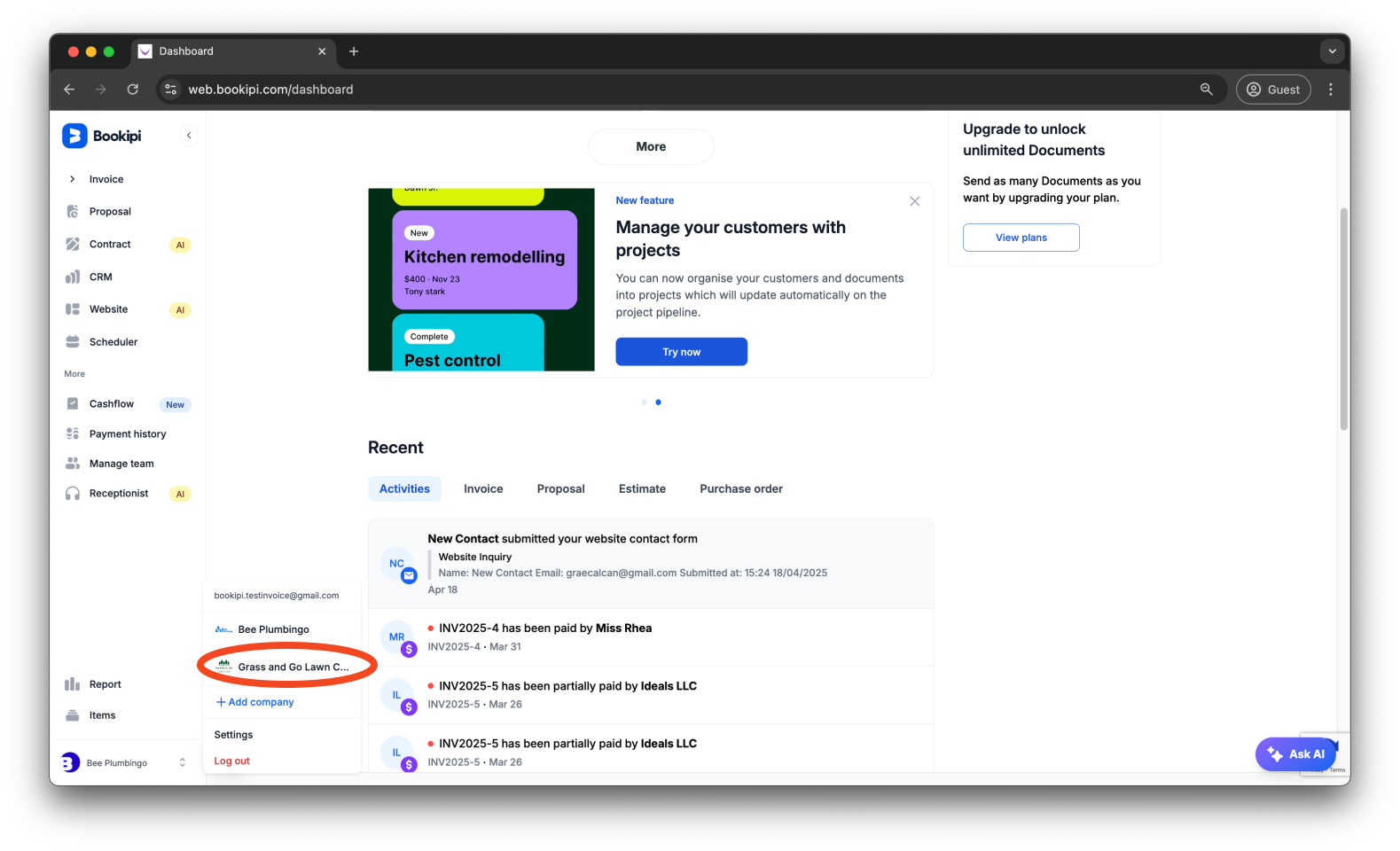Click the CRM chart icon
This screenshot has width=1400, height=851.
pos(73,277)
